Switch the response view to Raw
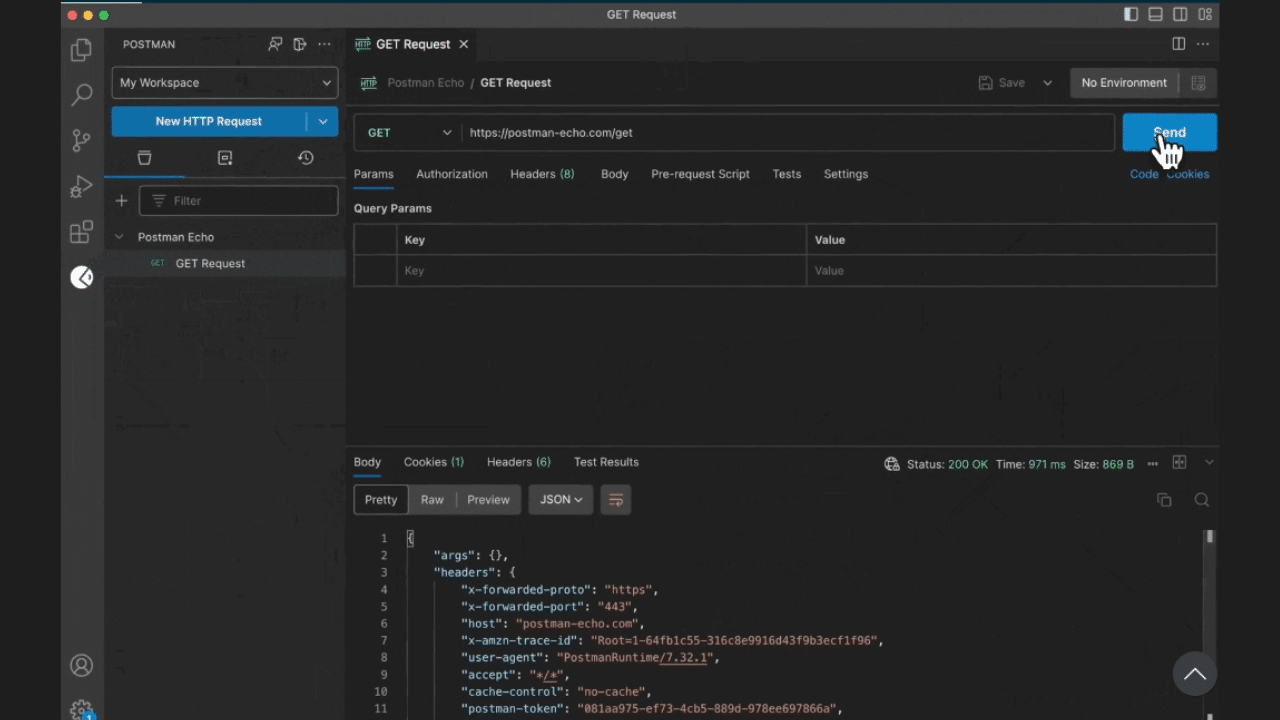 tap(432, 499)
